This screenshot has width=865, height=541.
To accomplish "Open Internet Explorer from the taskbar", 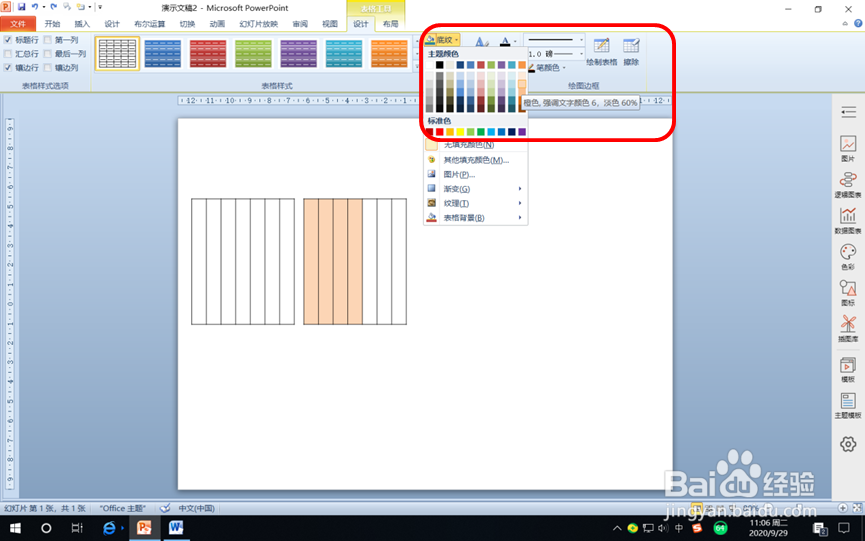I will pos(110,528).
